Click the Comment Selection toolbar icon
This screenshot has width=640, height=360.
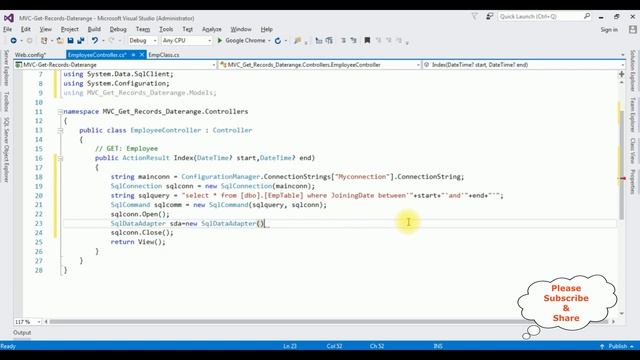click(x=343, y=40)
